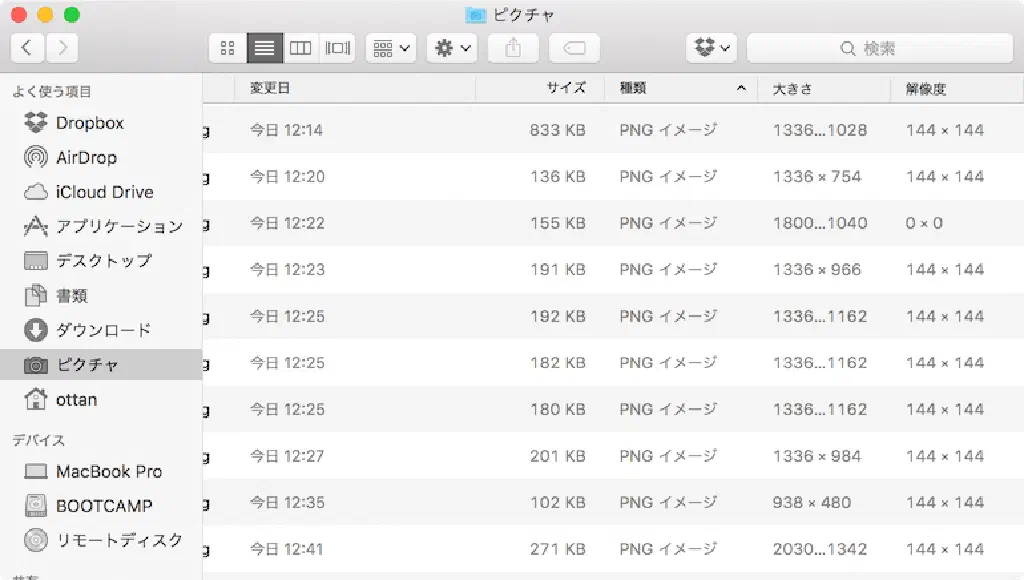The image size is (1024, 580).
Task: Click the 検索 search field
Action: (880, 48)
